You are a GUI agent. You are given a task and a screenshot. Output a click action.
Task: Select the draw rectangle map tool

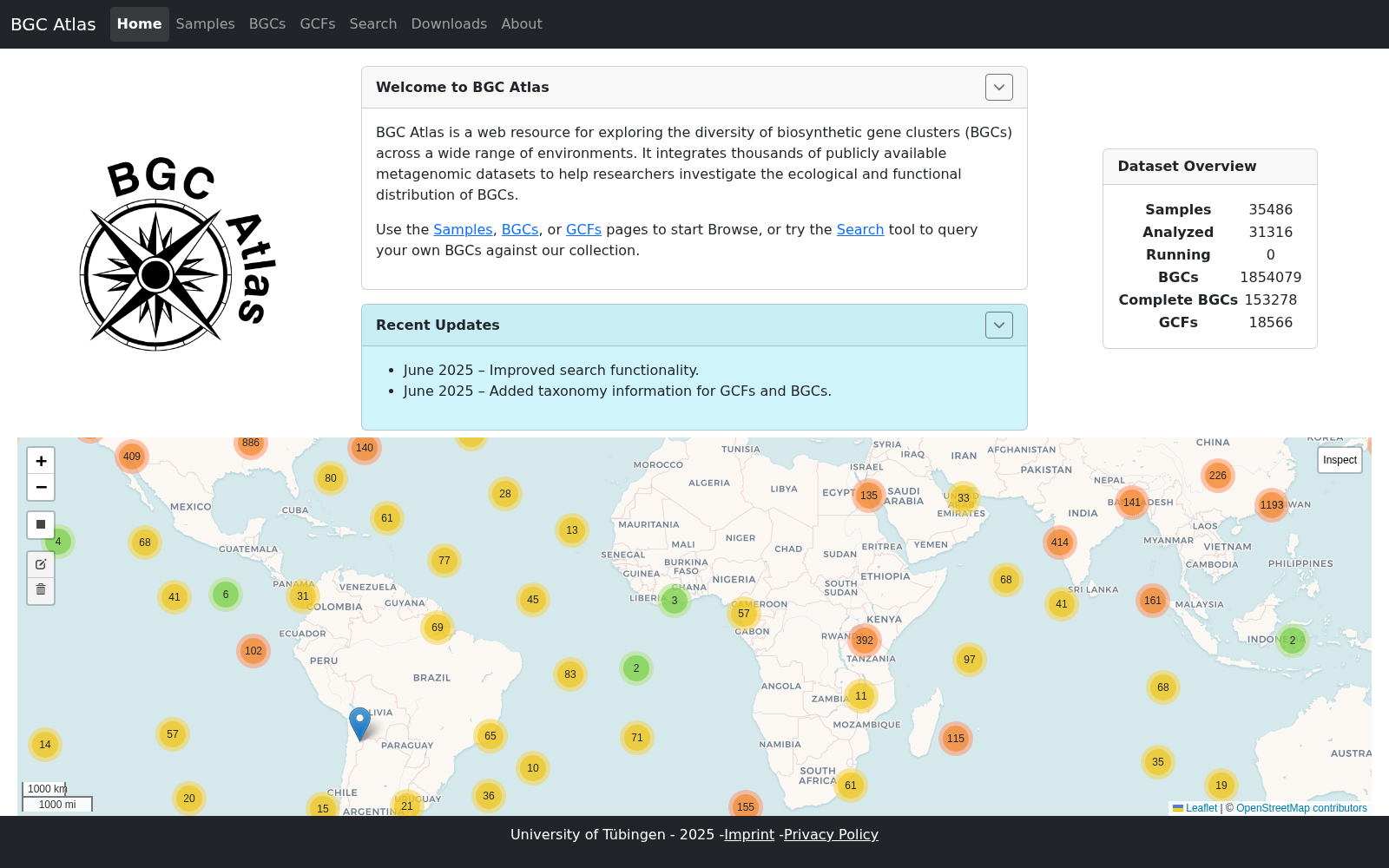[41, 525]
